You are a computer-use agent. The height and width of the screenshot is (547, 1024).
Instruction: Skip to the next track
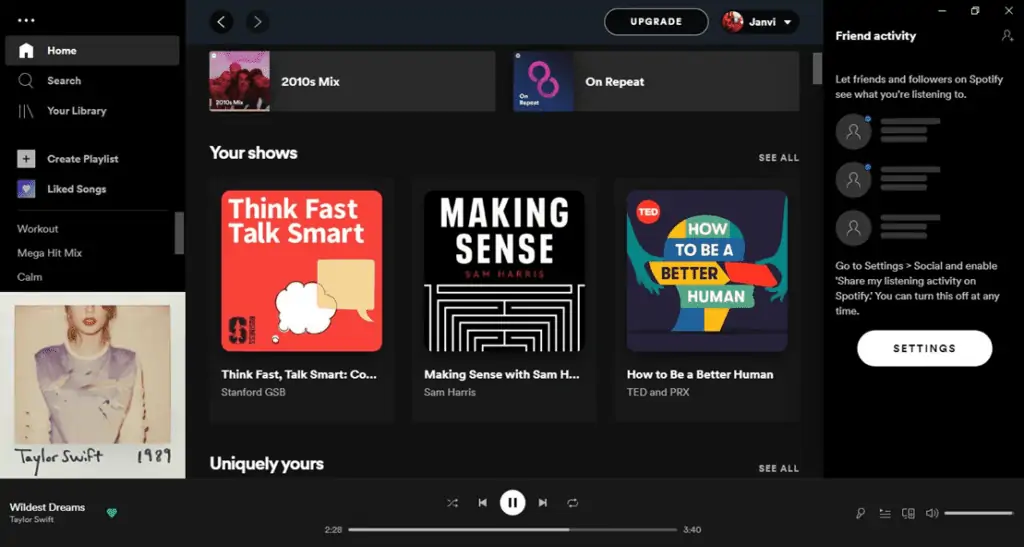coord(543,503)
